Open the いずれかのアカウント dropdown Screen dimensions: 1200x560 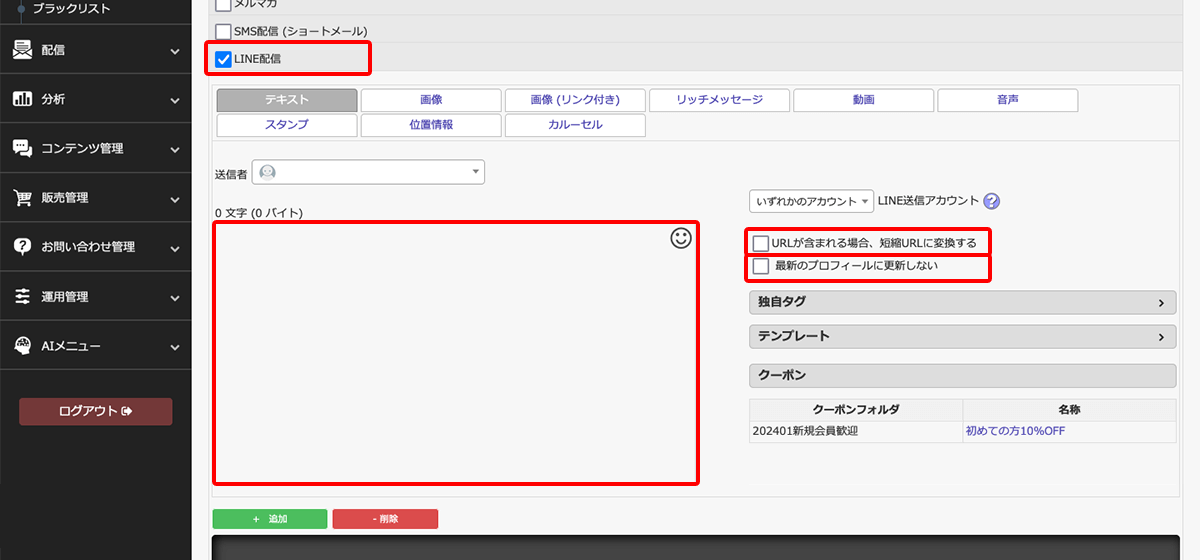click(811, 201)
